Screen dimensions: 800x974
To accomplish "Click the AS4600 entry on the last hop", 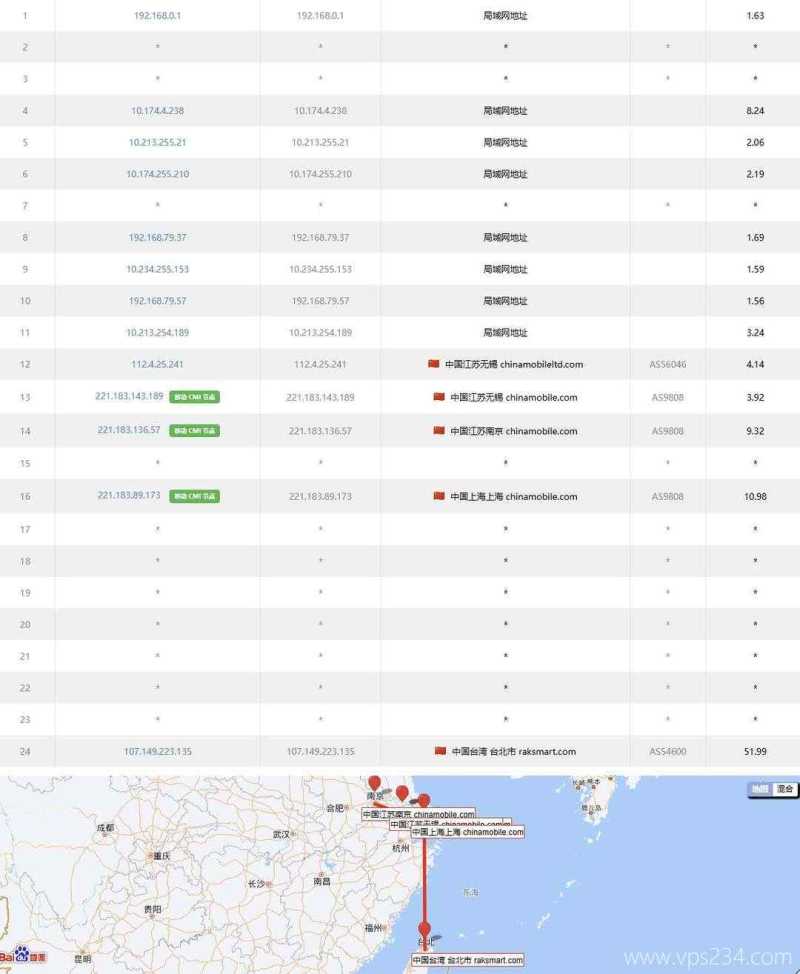I will tap(667, 751).
